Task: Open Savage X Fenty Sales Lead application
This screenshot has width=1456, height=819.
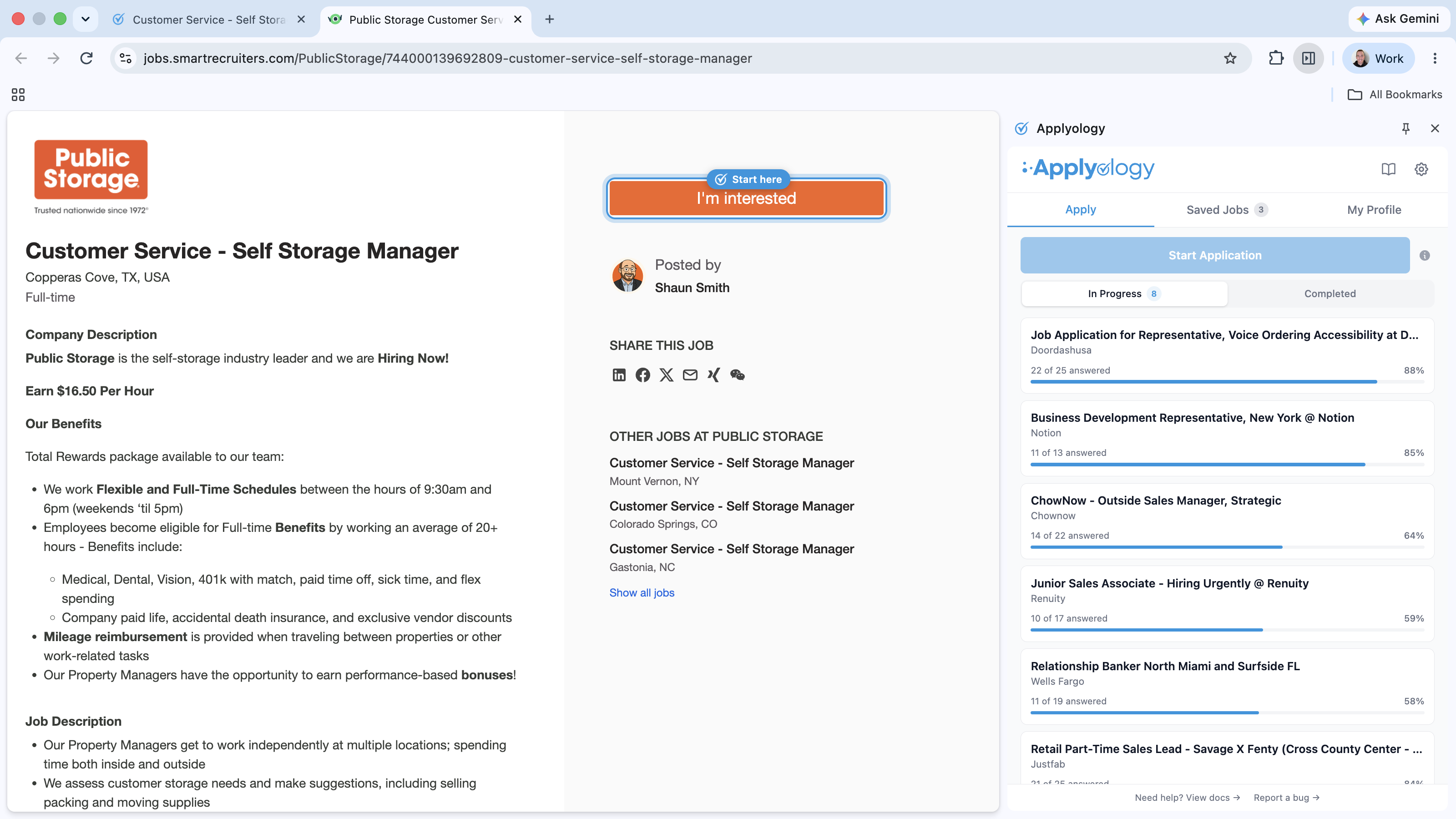Action: point(1227,758)
